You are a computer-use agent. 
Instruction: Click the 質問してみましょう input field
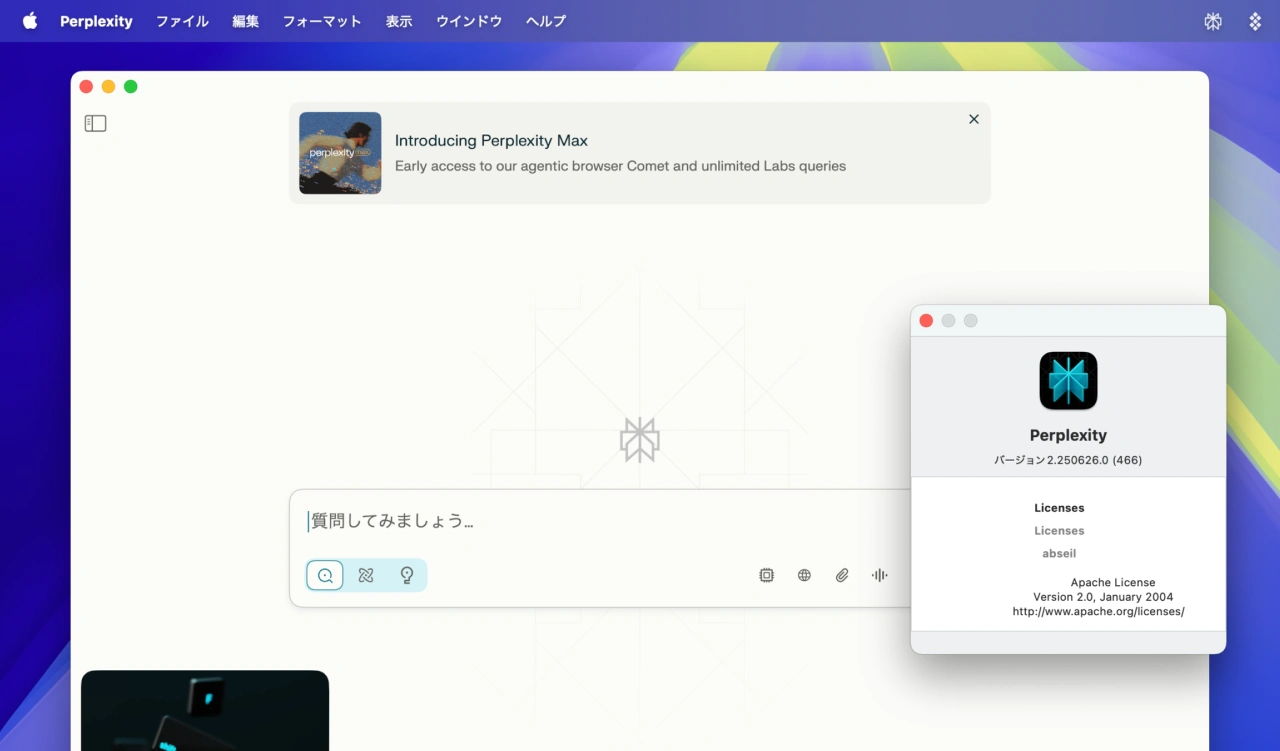click(600, 521)
